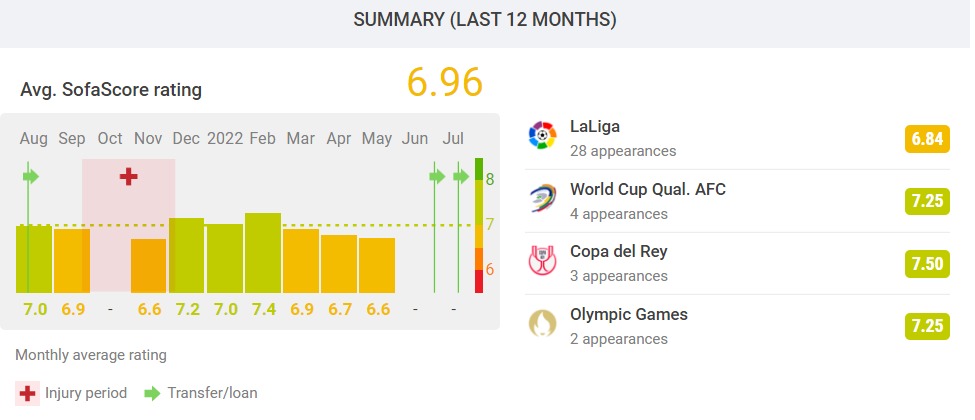The width and height of the screenshot is (975, 420).
Task: Click the Copa del Rey trophy icon
Action: click(542, 261)
